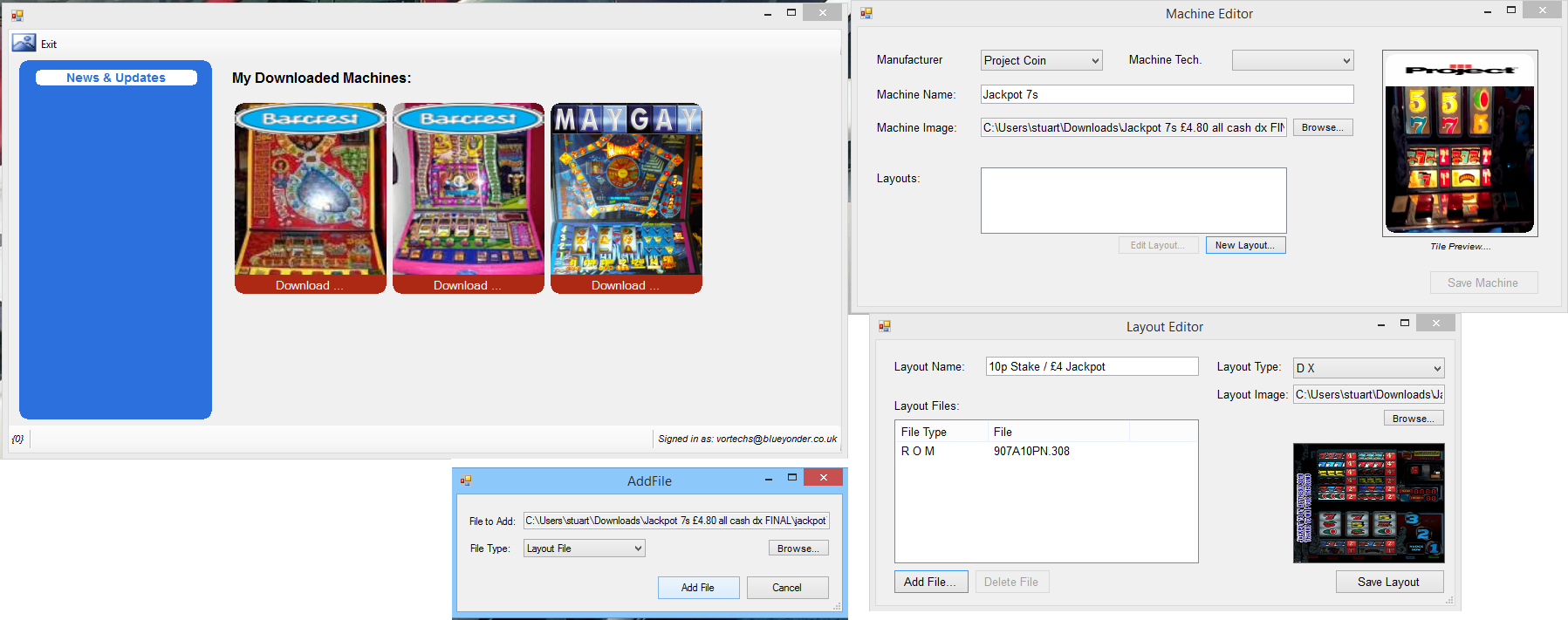Click Download under the middle Barcrest machine
The image size is (1568, 620).
click(468, 285)
